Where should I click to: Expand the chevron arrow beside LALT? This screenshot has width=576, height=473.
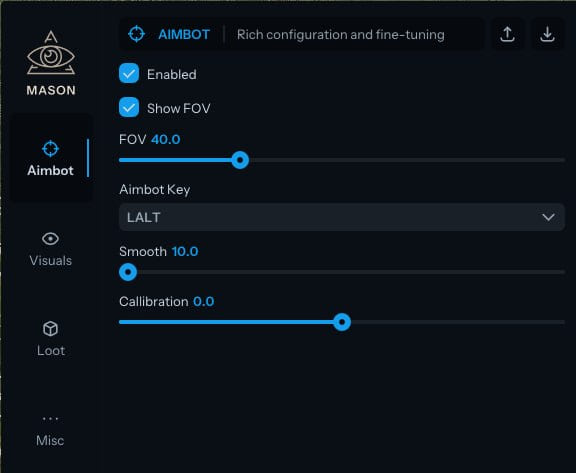[x=548, y=217]
